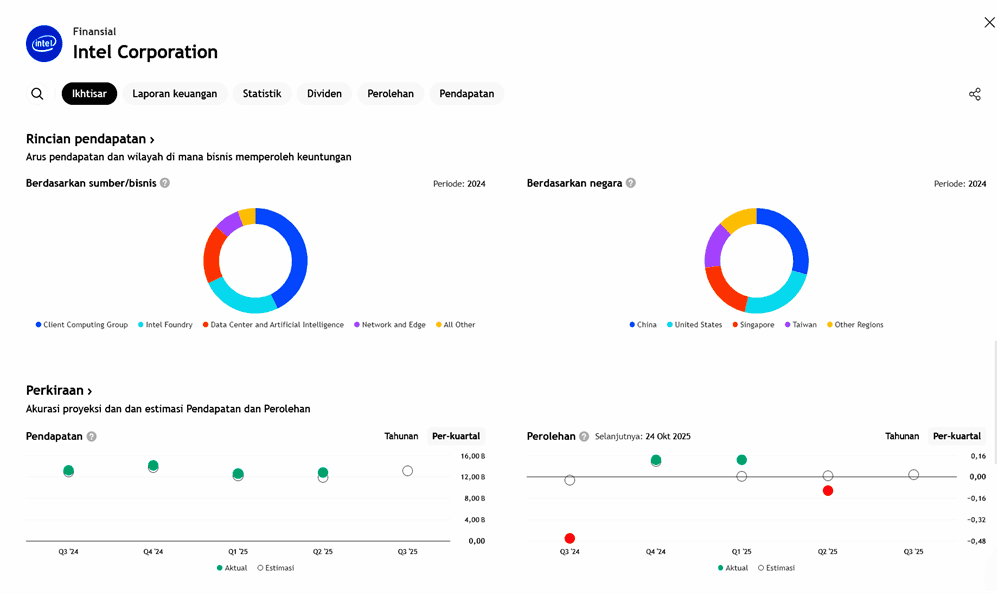The width and height of the screenshot is (997, 593).
Task: Switch to the Dividen tab
Action: click(324, 94)
